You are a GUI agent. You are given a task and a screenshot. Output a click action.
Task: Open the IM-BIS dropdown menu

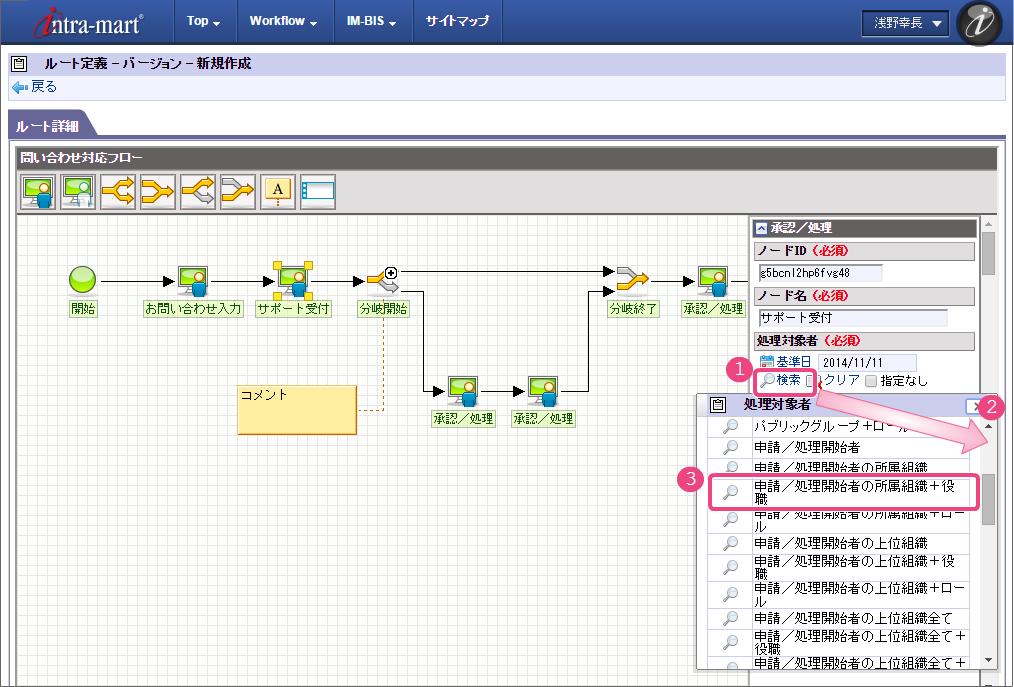point(371,21)
